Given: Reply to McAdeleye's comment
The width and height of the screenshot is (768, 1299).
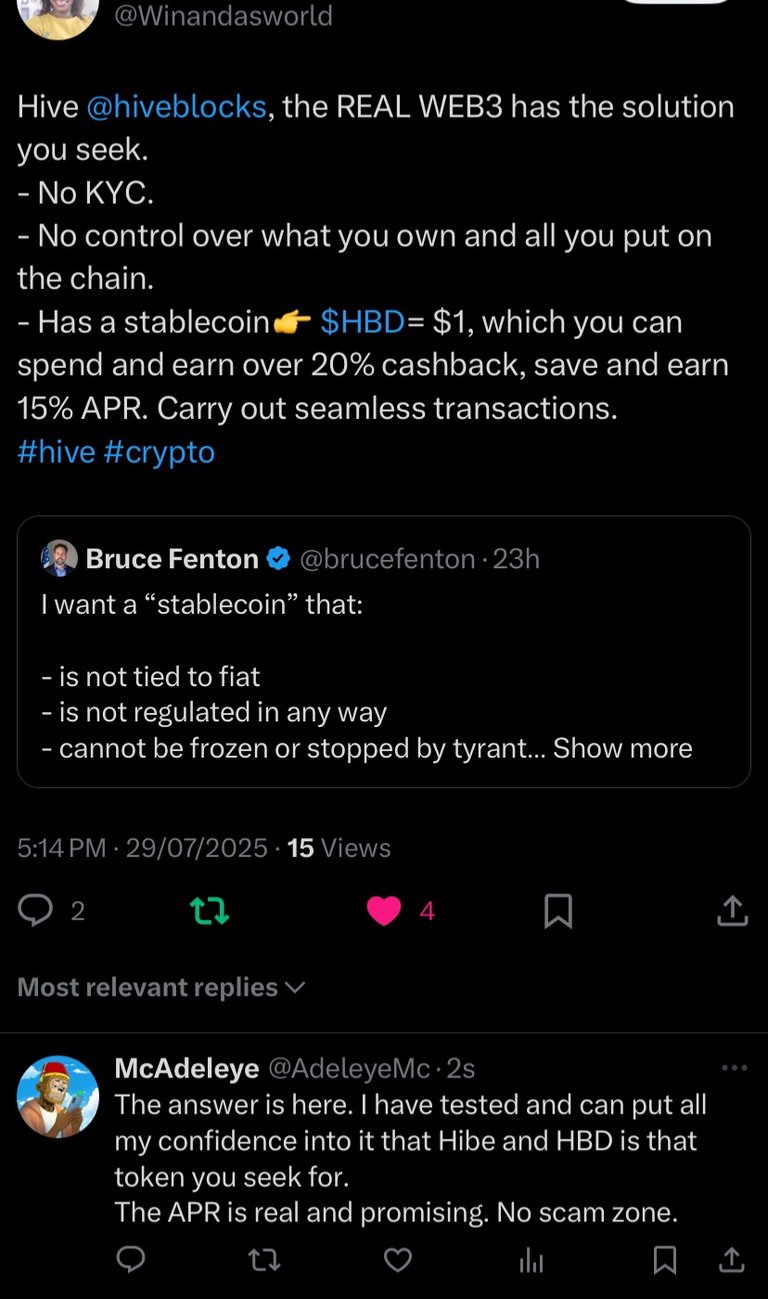Looking at the screenshot, I should coord(131,1260).
